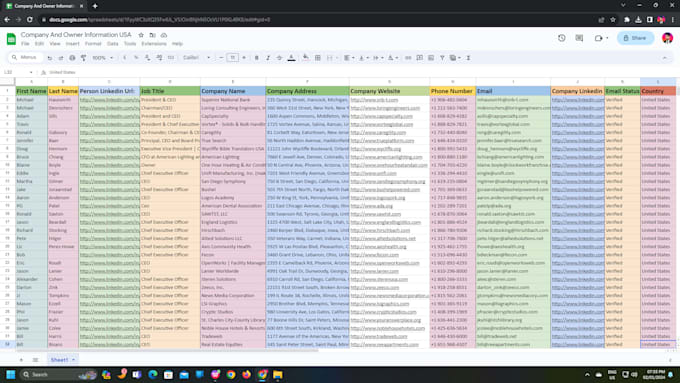Insert chart icon in toolbar
This screenshot has width=680, height=383.
point(431,58)
